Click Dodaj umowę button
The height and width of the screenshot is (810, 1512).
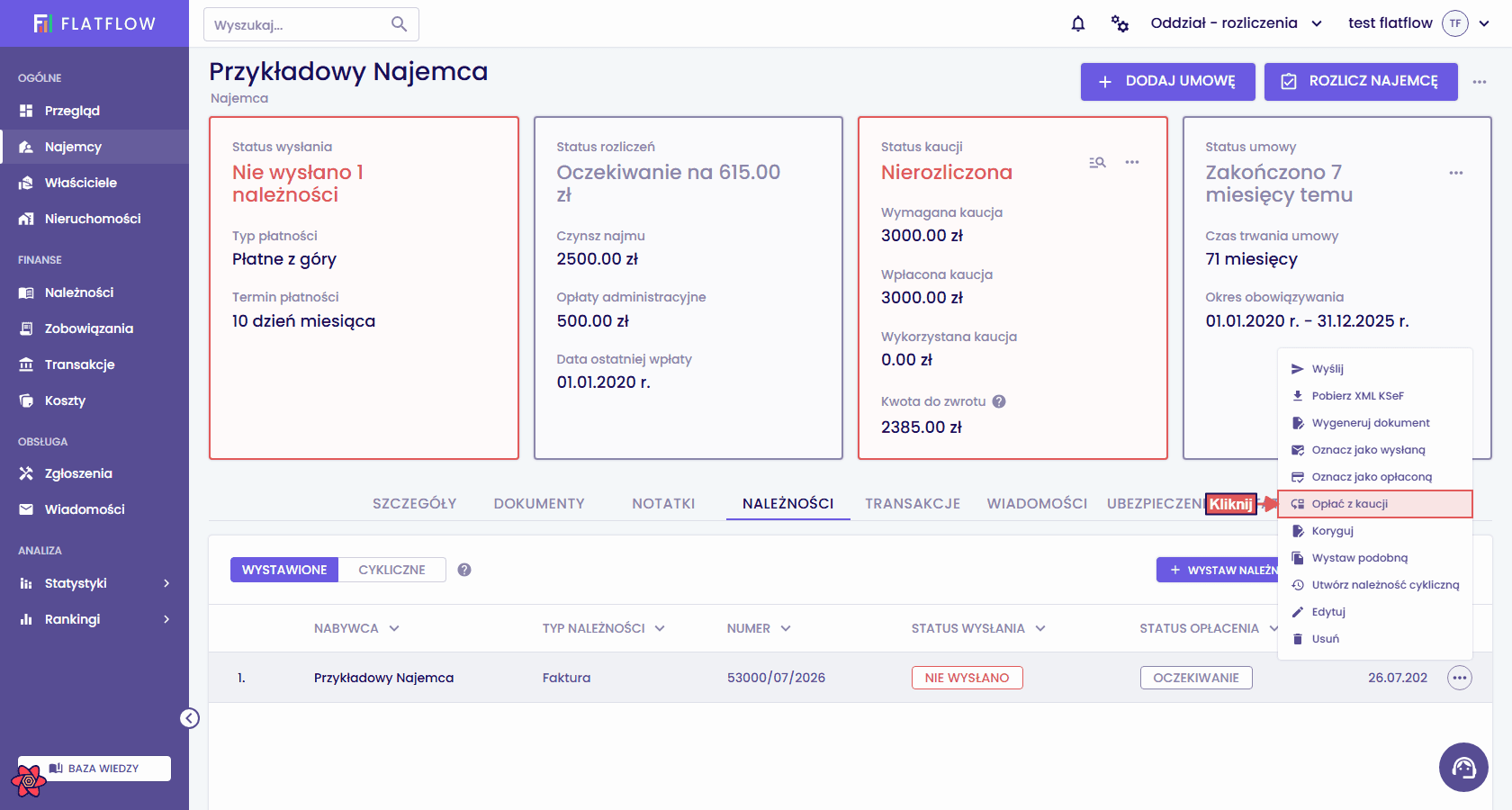(x=1168, y=82)
